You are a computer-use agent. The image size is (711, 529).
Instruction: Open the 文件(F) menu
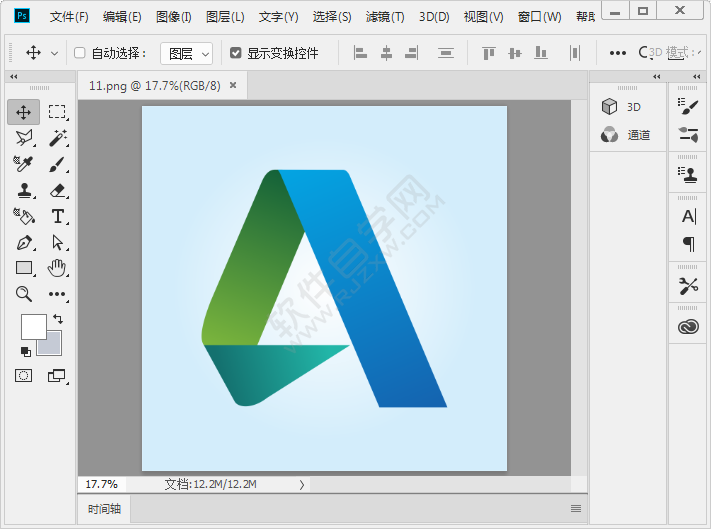click(69, 17)
